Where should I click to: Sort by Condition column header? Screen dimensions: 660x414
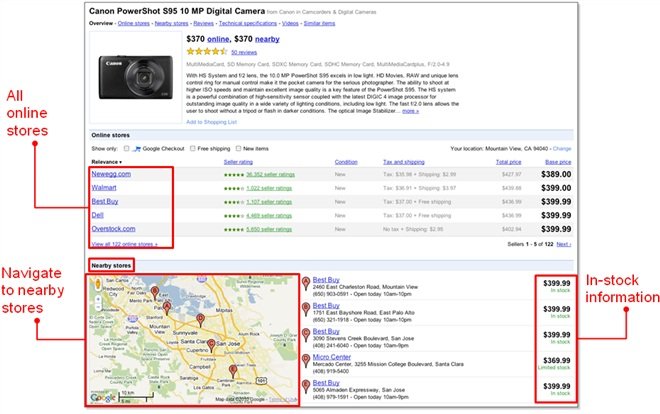click(346, 162)
